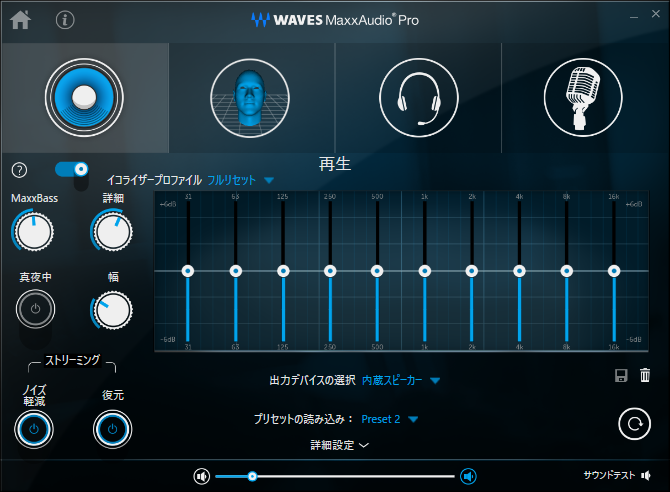
Task: Toggle the 復元 restore power button
Action: (x=112, y=429)
